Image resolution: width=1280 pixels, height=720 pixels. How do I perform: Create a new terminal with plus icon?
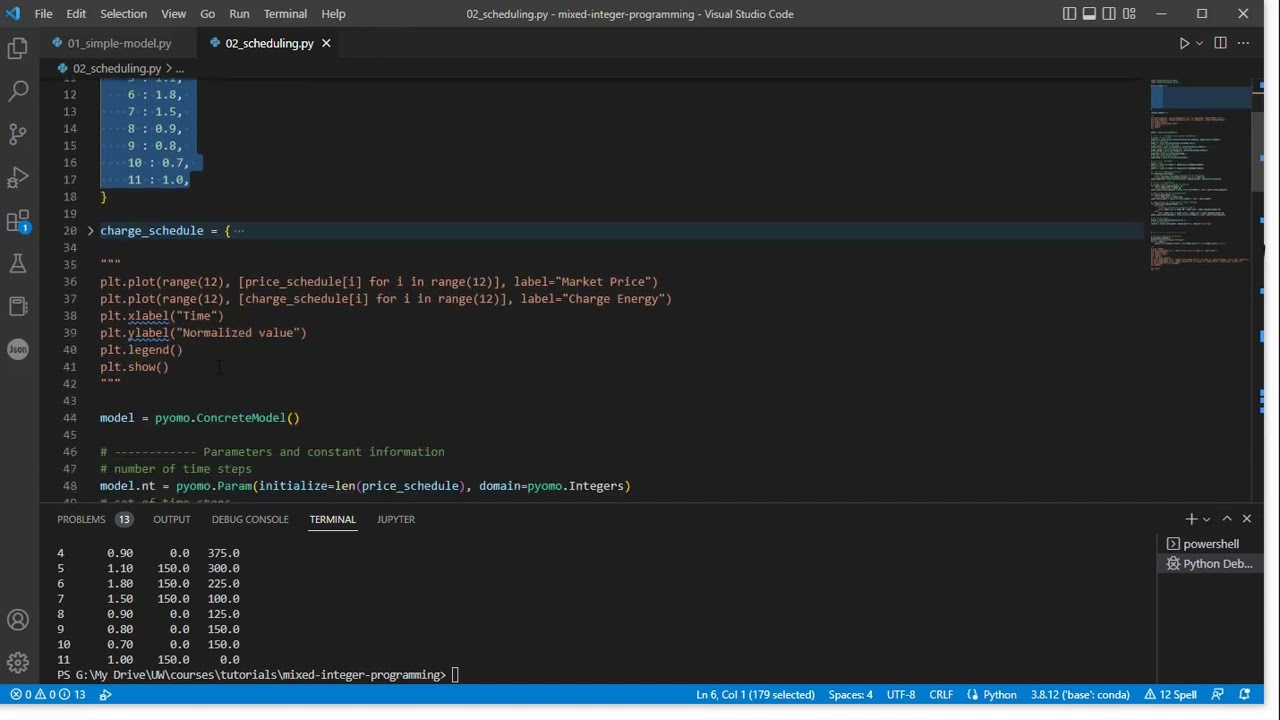coord(1191,519)
